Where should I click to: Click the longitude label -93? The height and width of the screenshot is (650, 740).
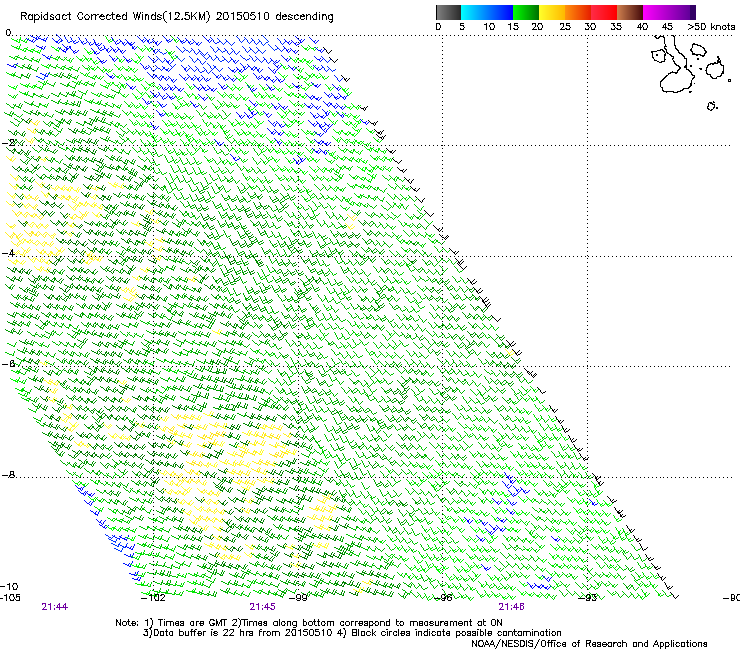(588, 598)
